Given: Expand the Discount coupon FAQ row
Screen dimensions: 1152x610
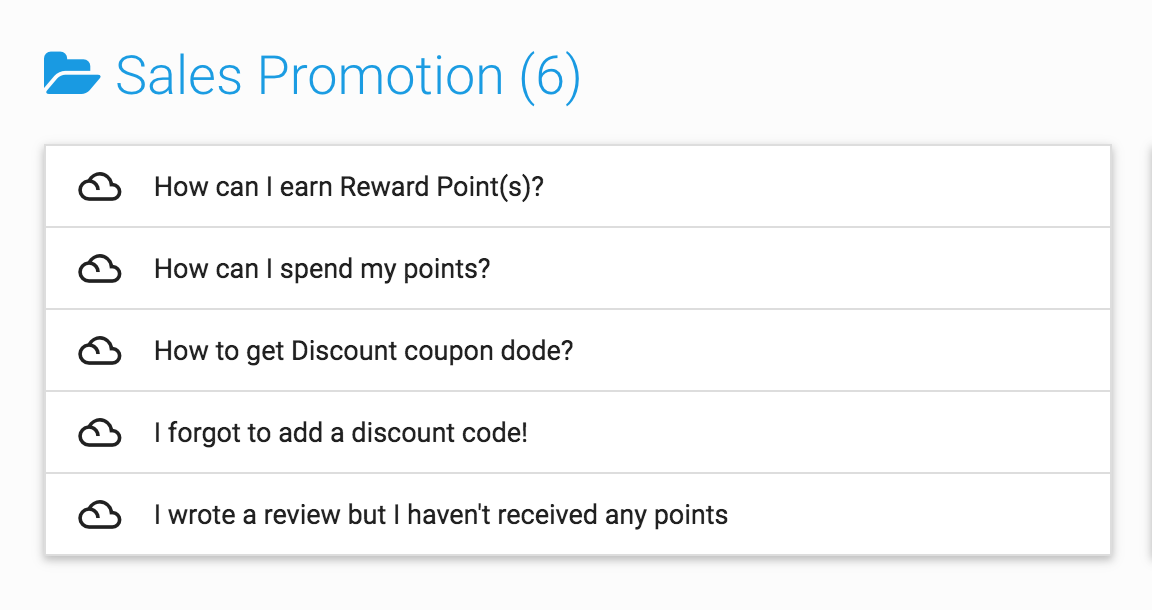Looking at the screenshot, I should [577, 351].
